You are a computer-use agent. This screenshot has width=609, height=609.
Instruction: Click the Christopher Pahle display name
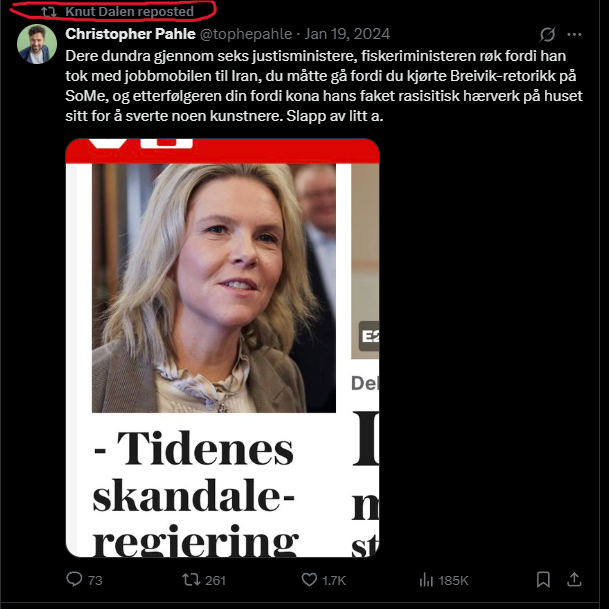click(x=130, y=34)
